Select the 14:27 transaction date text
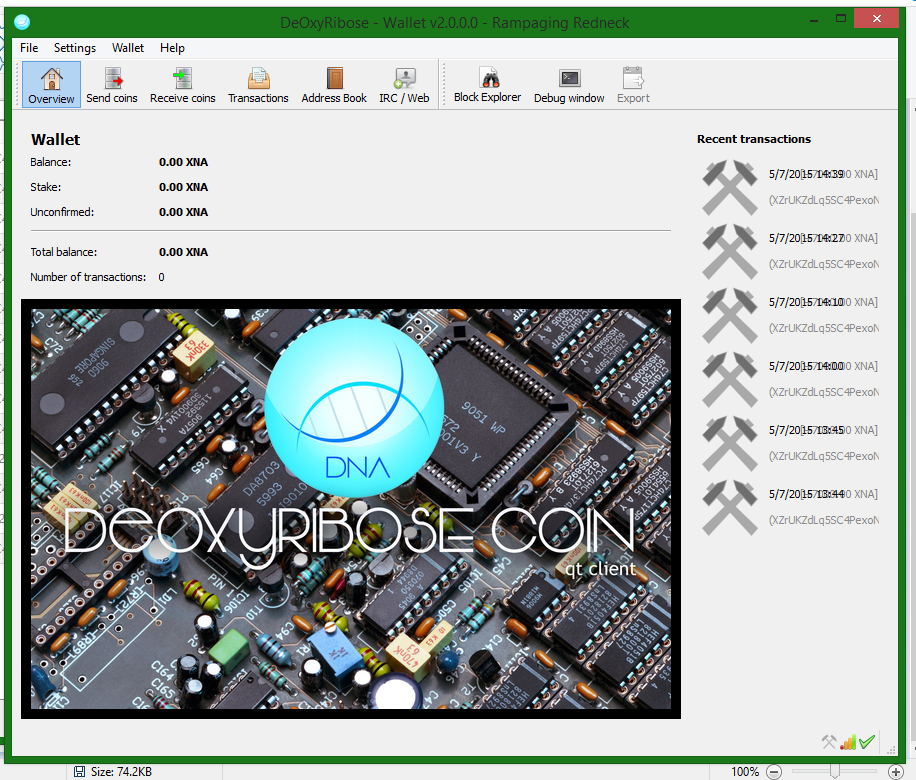 [x=806, y=238]
